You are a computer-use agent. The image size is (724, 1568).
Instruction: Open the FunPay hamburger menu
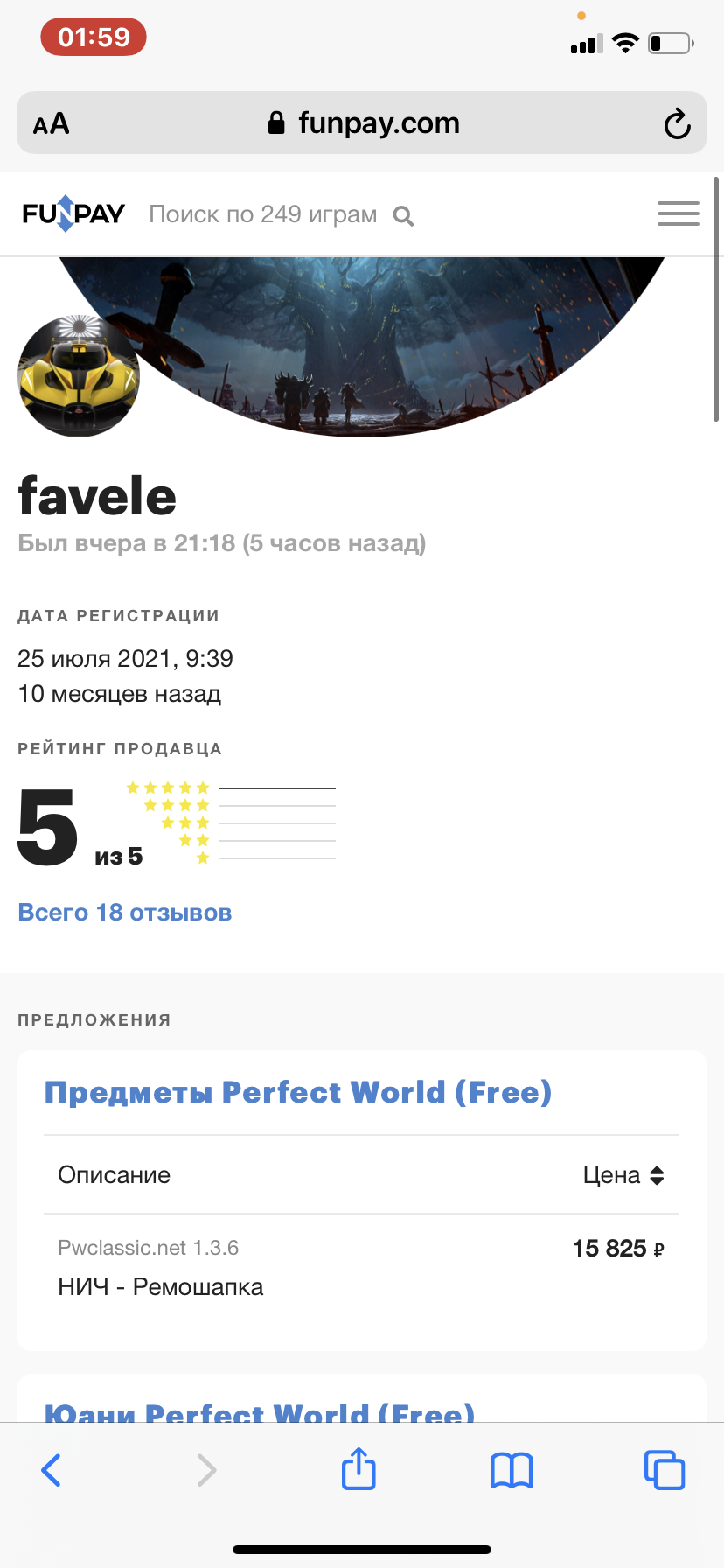click(x=678, y=213)
